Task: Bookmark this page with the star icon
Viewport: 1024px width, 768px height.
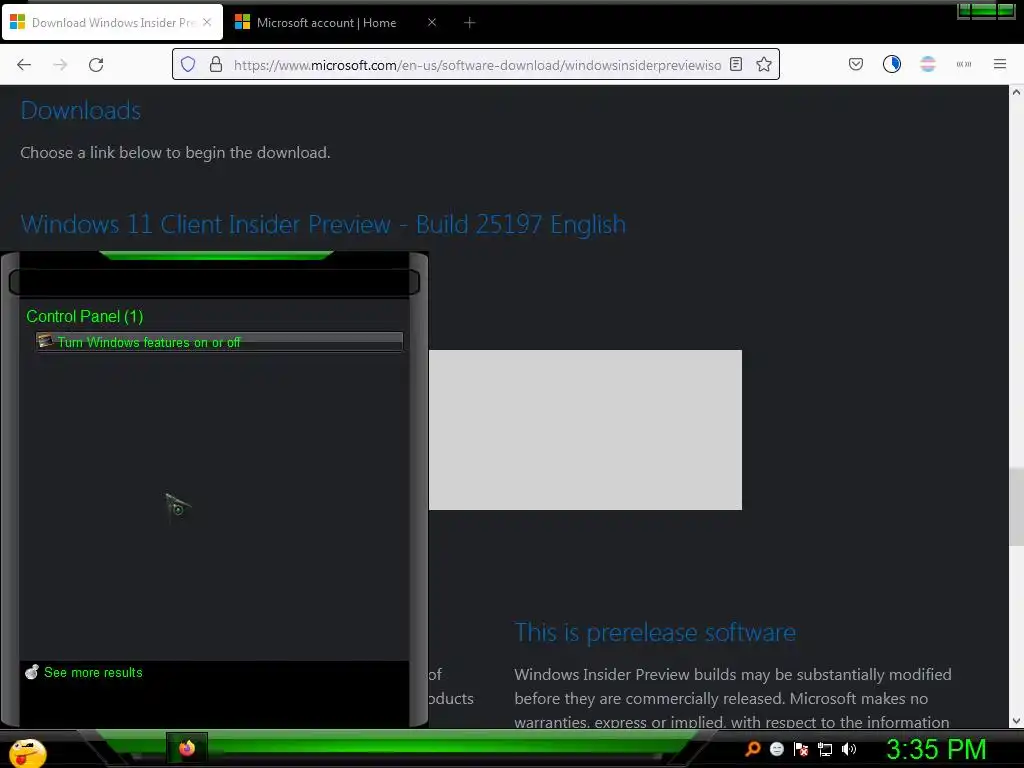Action: [x=764, y=64]
